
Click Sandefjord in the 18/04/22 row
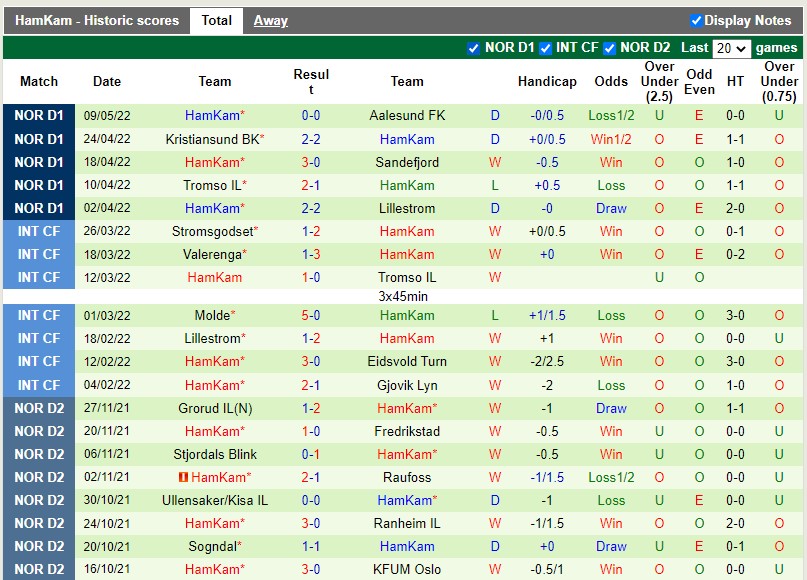point(407,163)
